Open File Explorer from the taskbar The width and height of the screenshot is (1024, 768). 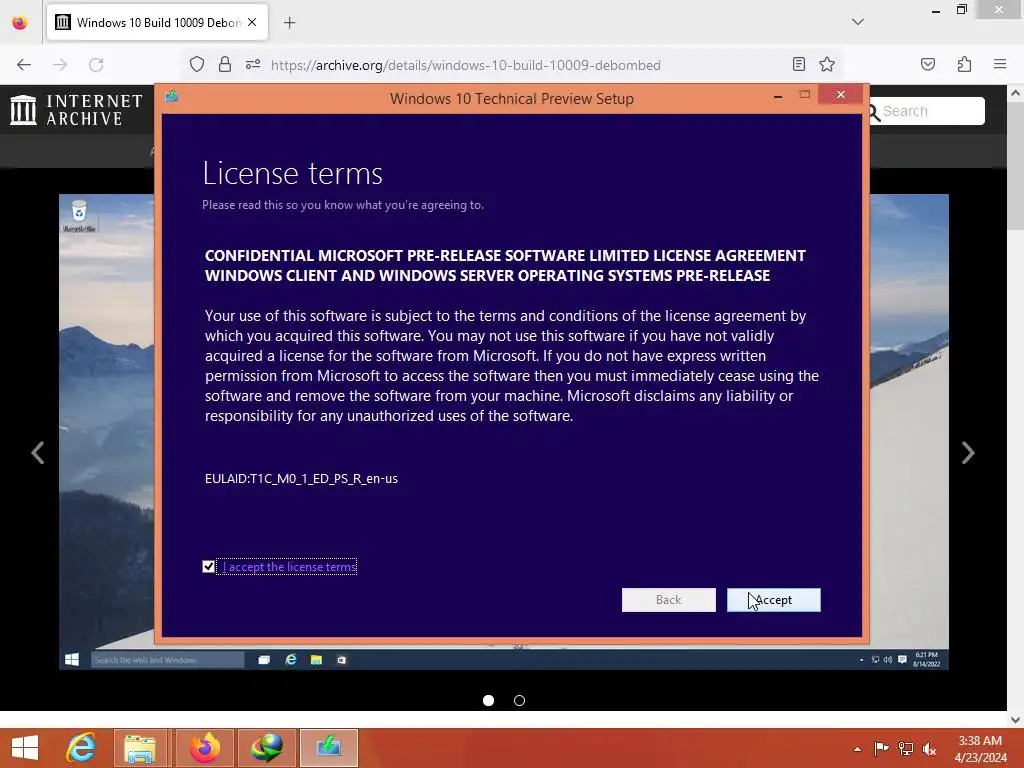[140, 748]
